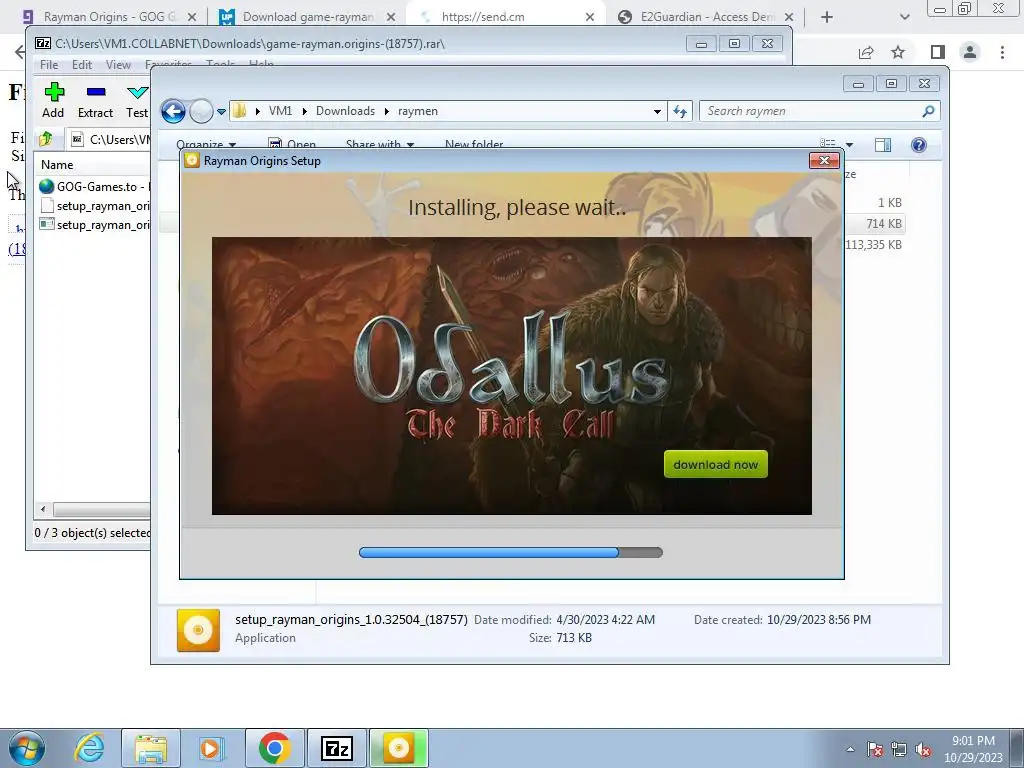This screenshot has height=768, width=1024.
Task: Click Chrome share page icon
Action: (x=866, y=52)
